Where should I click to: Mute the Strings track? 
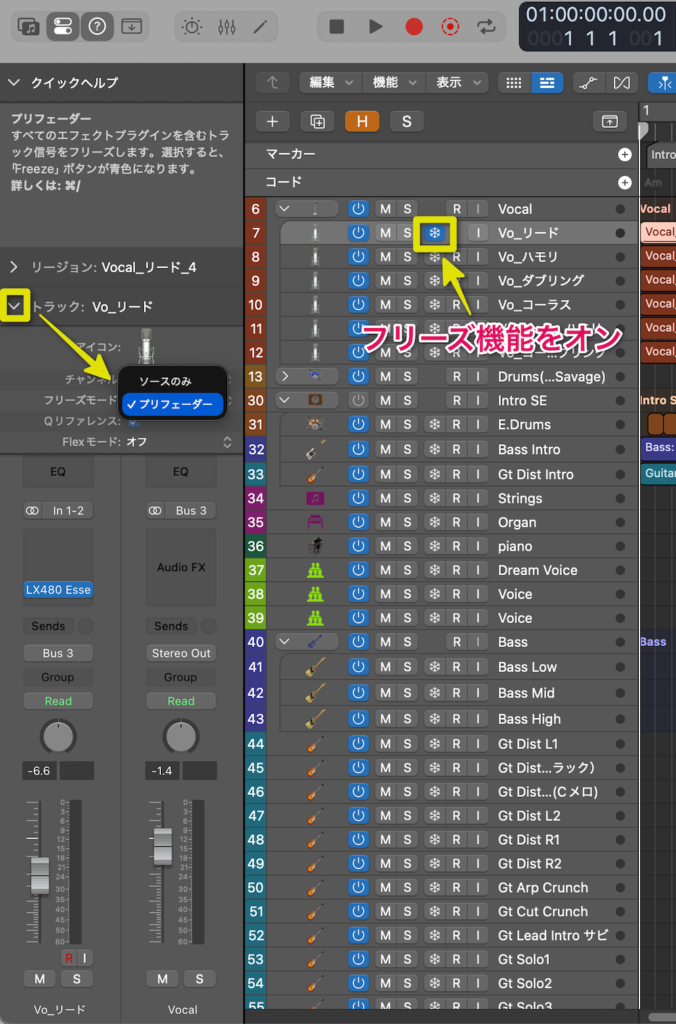(x=384, y=498)
